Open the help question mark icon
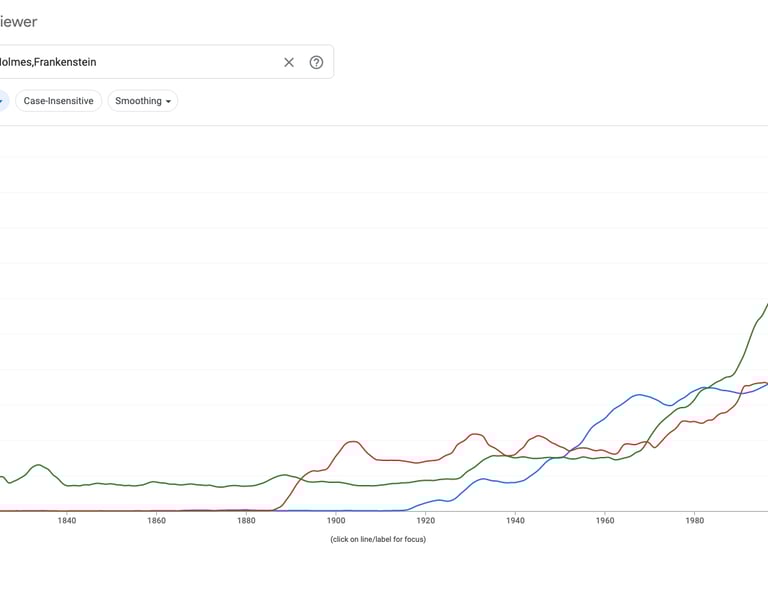Image resolution: width=768 pixels, height=596 pixels. [316, 62]
